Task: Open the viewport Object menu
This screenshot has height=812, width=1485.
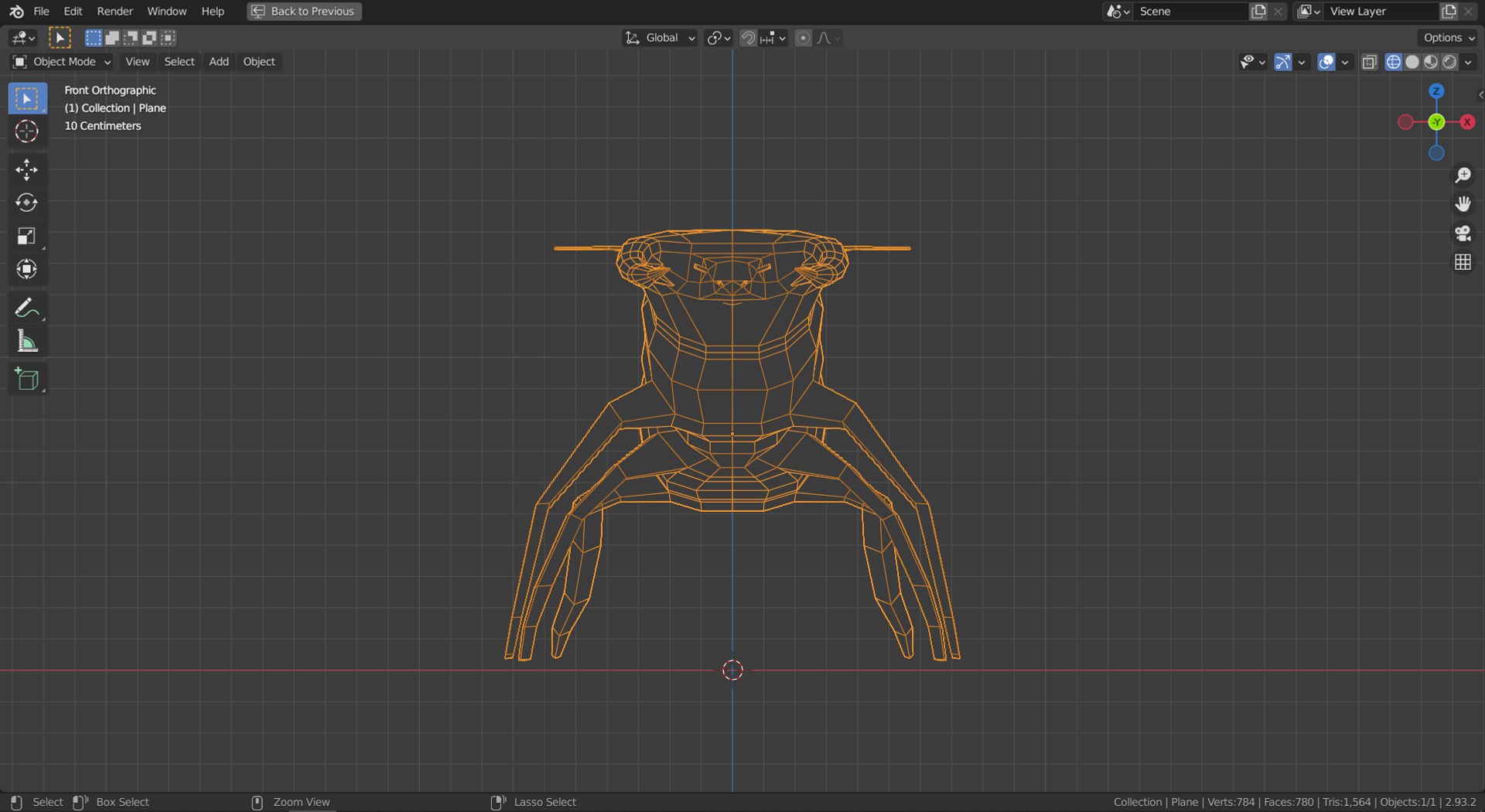Action: pyautogui.click(x=259, y=62)
